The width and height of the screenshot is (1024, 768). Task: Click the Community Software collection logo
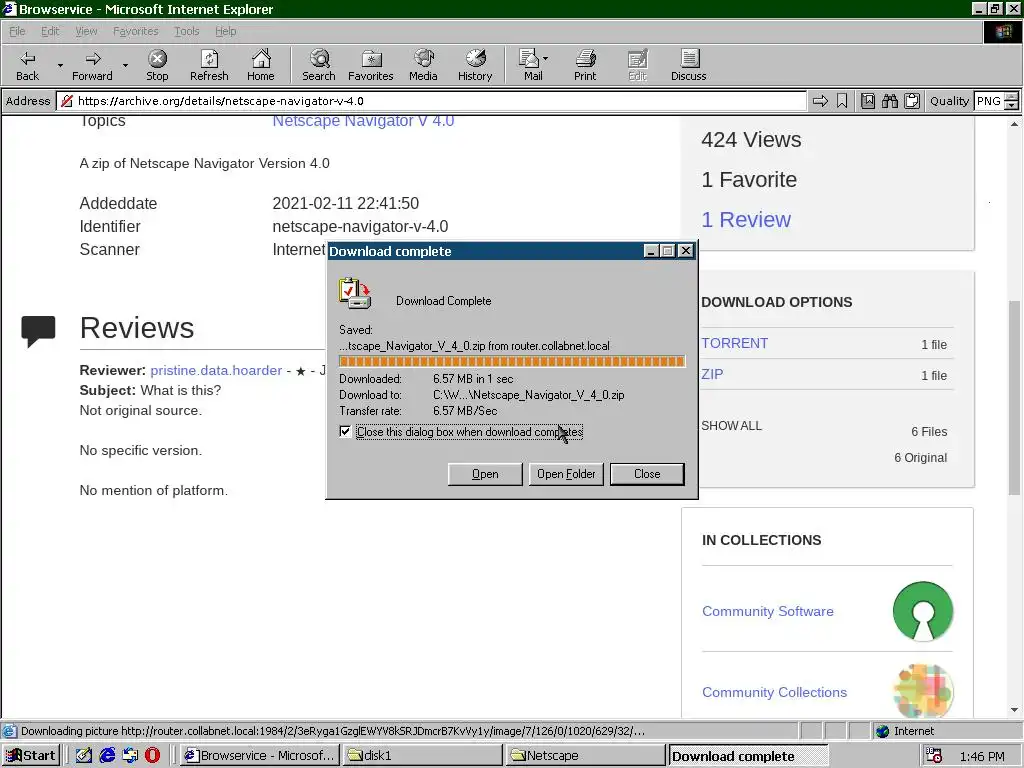[x=923, y=611]
